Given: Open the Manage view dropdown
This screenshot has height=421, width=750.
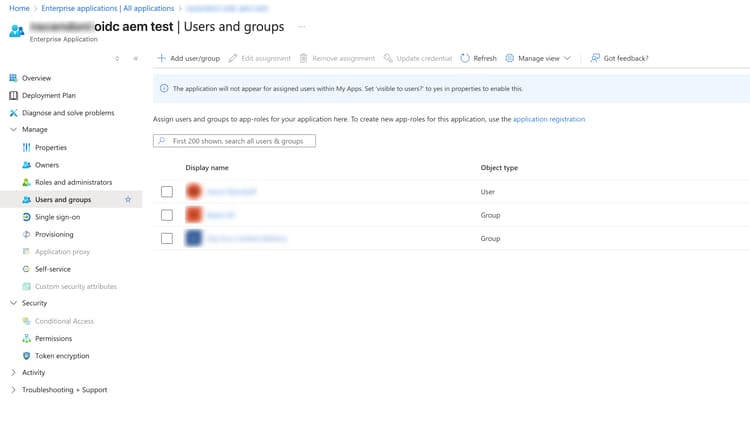Looking at the screenshot, I should click(x=538, y=58).
